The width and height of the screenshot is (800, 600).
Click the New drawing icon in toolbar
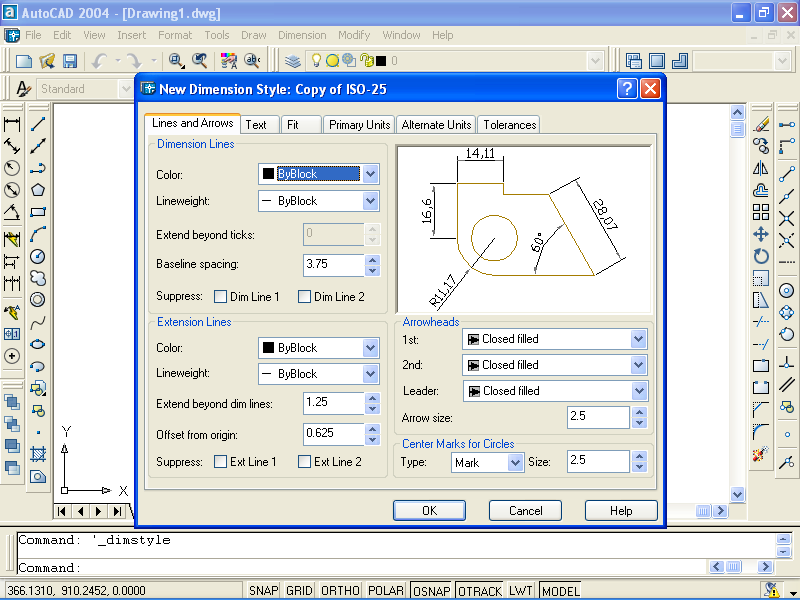click(x=24, y=61)
